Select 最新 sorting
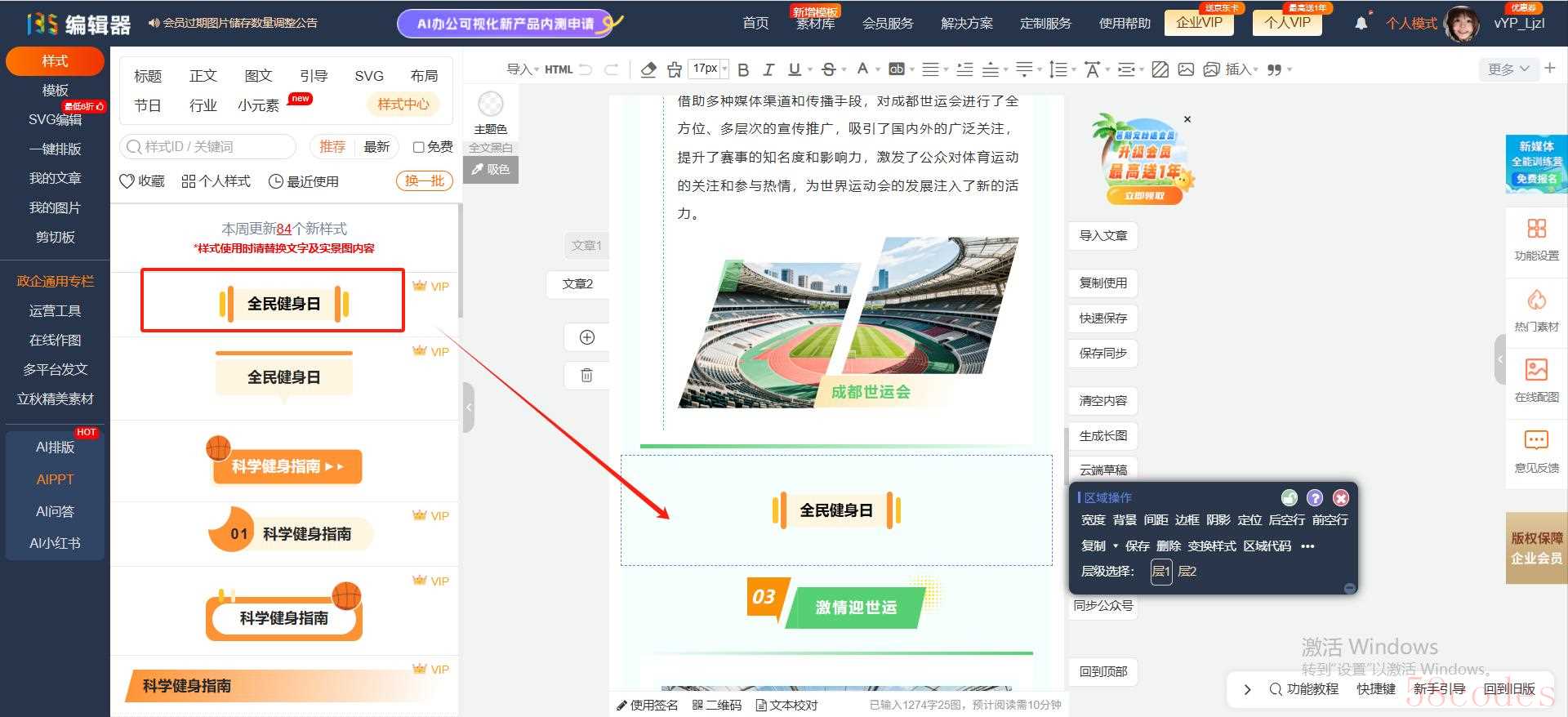 click(376, 147)
